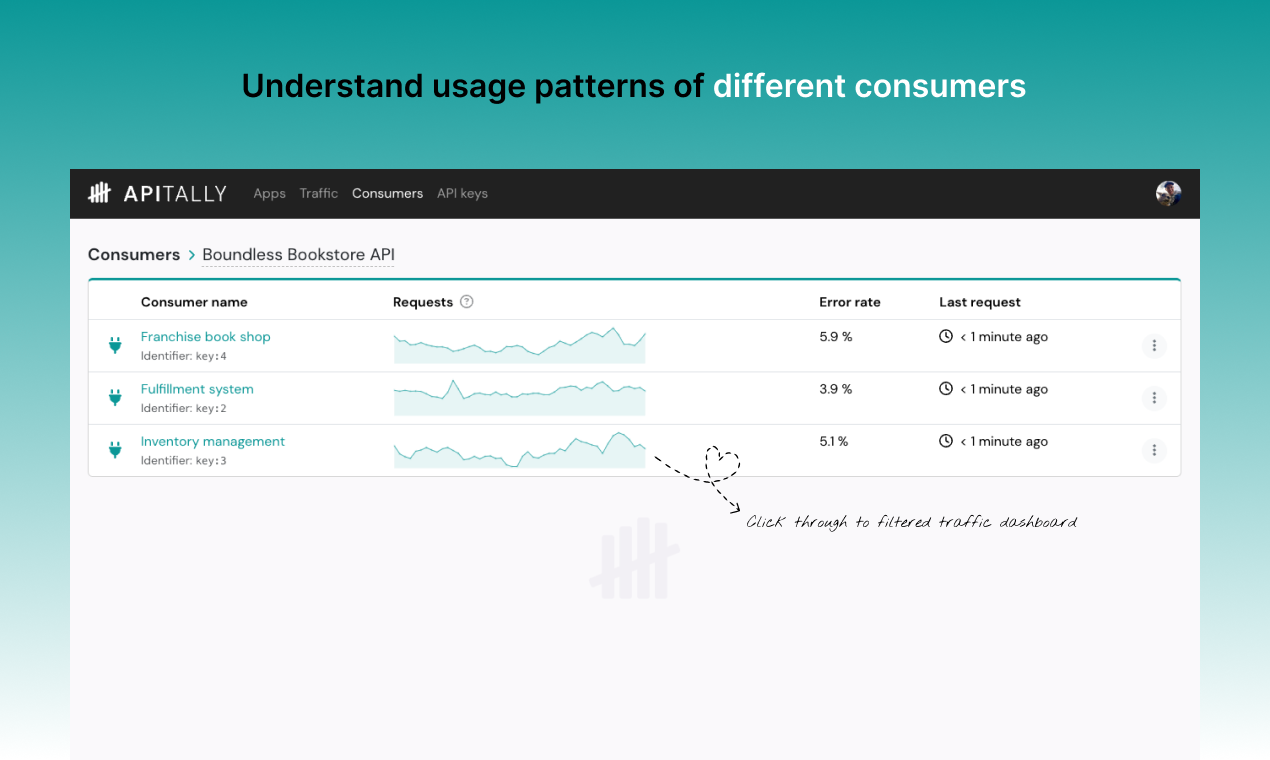Image resolution: width=1270 pixels, height=760 pixels.
Task: Click the Last request column header
Action: tap(980, 302)
